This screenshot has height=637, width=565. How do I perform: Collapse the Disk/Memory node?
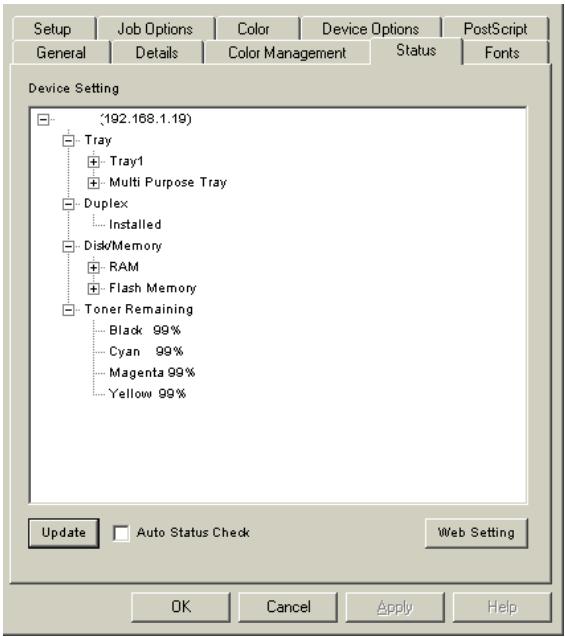coord(68,247)
